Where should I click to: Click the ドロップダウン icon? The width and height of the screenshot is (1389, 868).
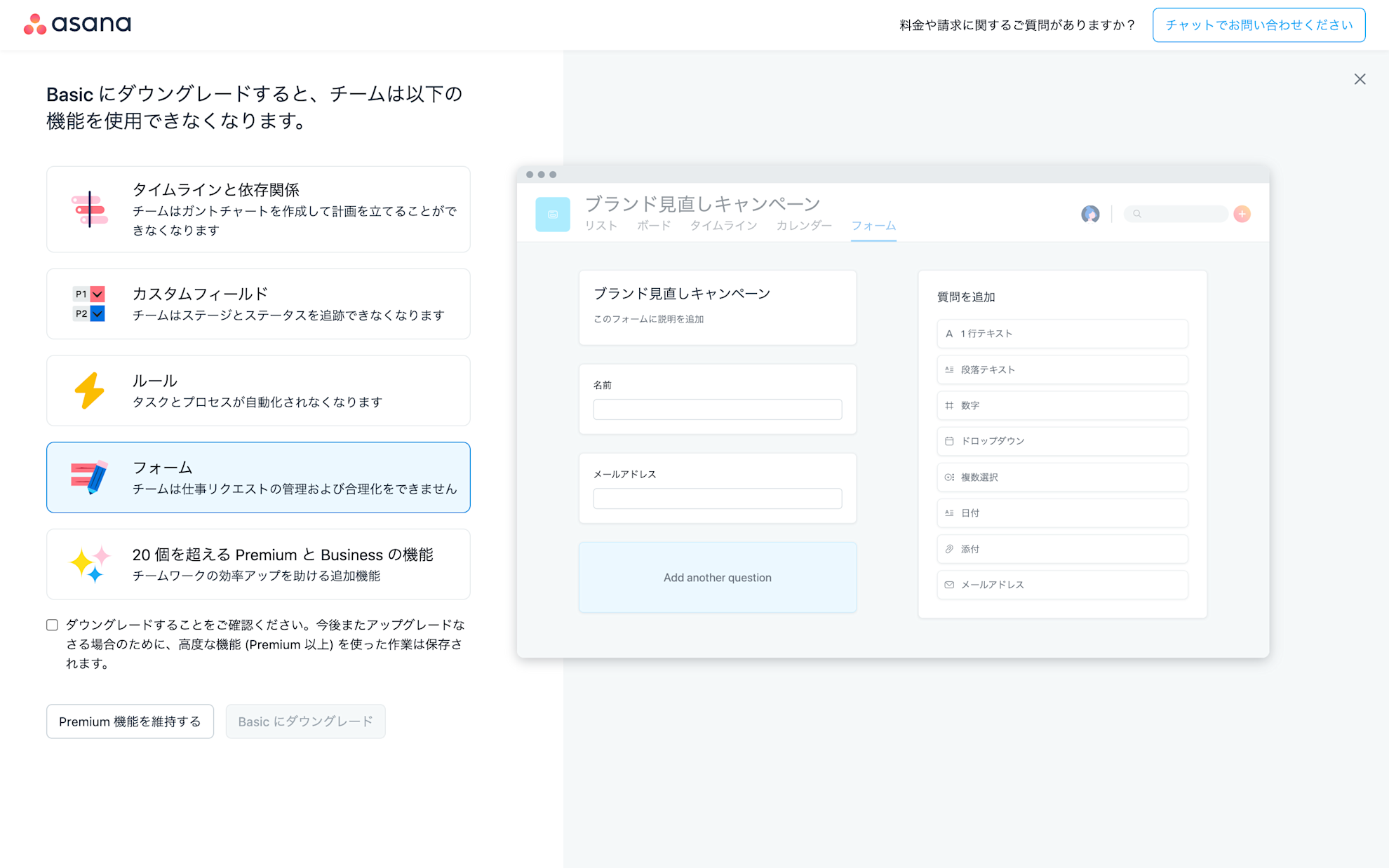click(949, 441)
